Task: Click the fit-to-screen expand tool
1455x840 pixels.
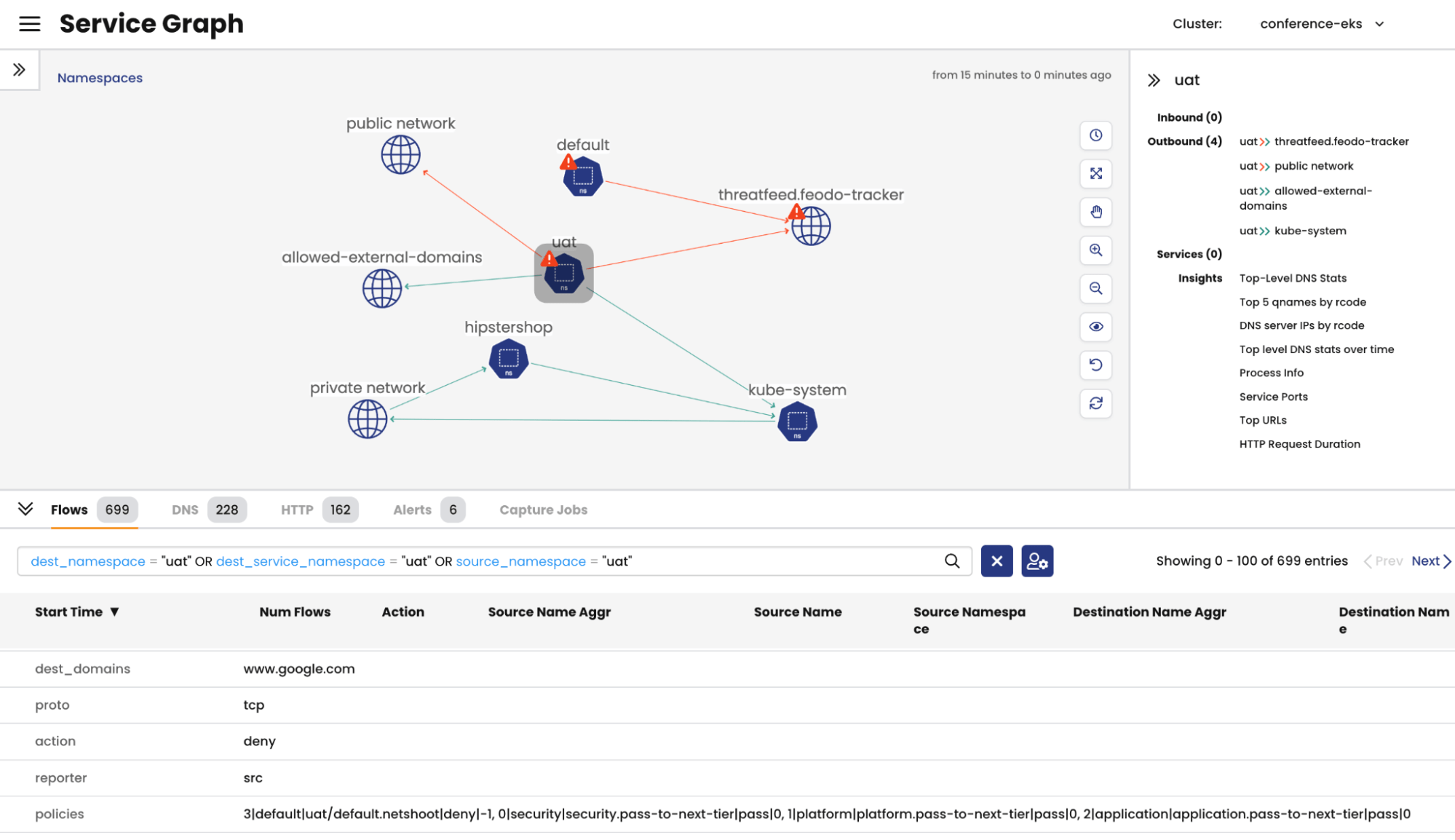Action: (1095, 173)
